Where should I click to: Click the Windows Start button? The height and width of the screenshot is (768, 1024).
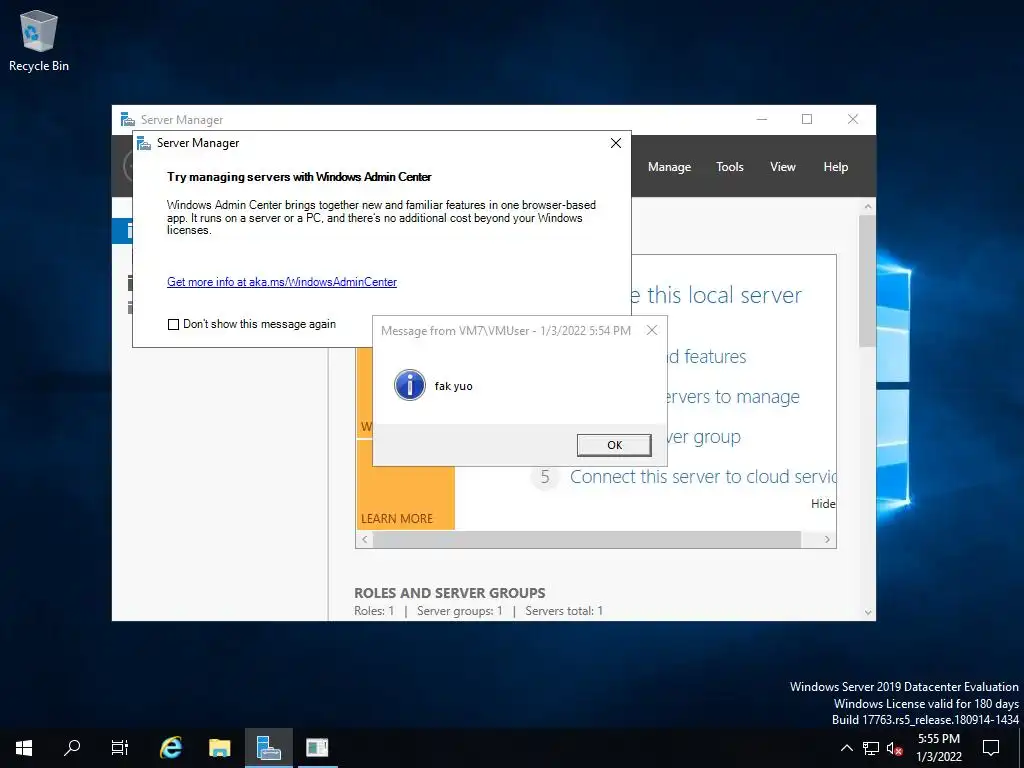point(24,748)
